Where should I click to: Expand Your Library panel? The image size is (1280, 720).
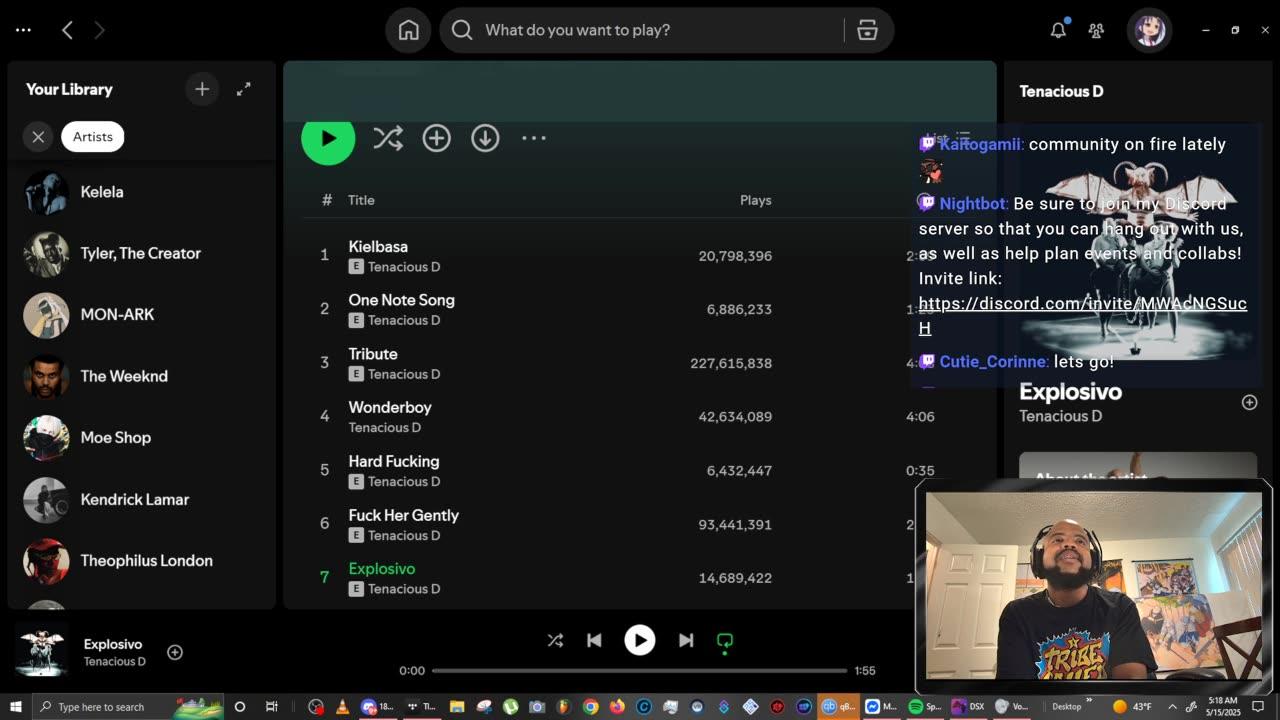(x=243, y=89)
